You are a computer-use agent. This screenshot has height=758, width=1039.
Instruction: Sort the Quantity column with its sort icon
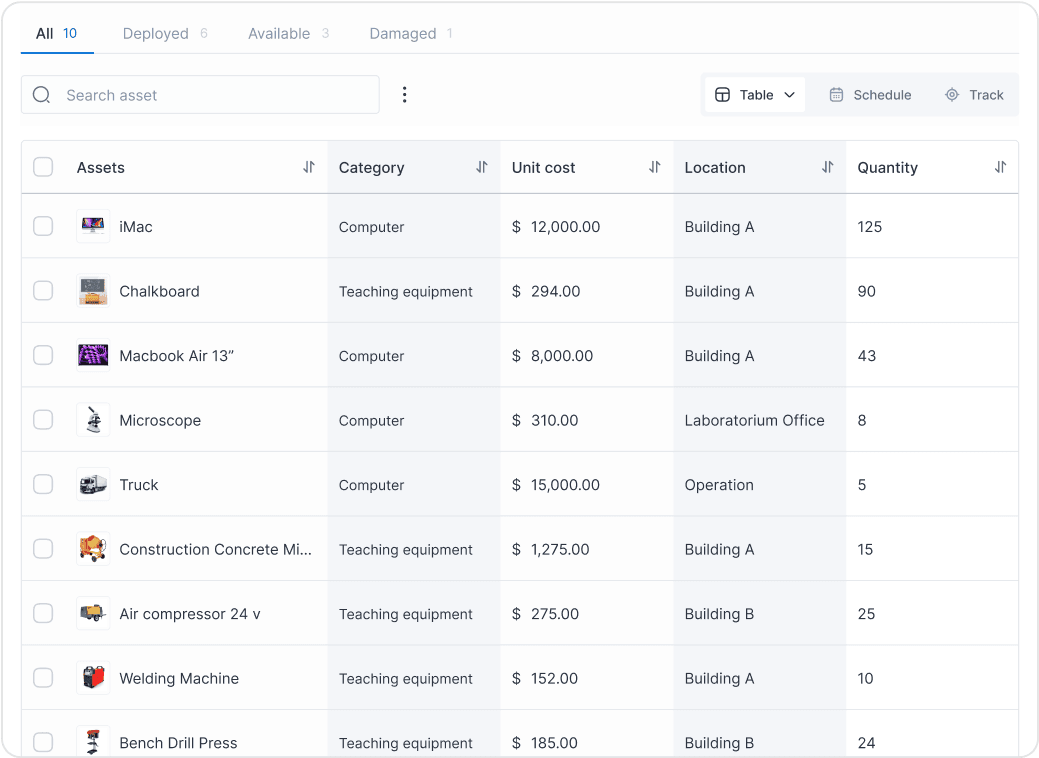[1000, 167]
